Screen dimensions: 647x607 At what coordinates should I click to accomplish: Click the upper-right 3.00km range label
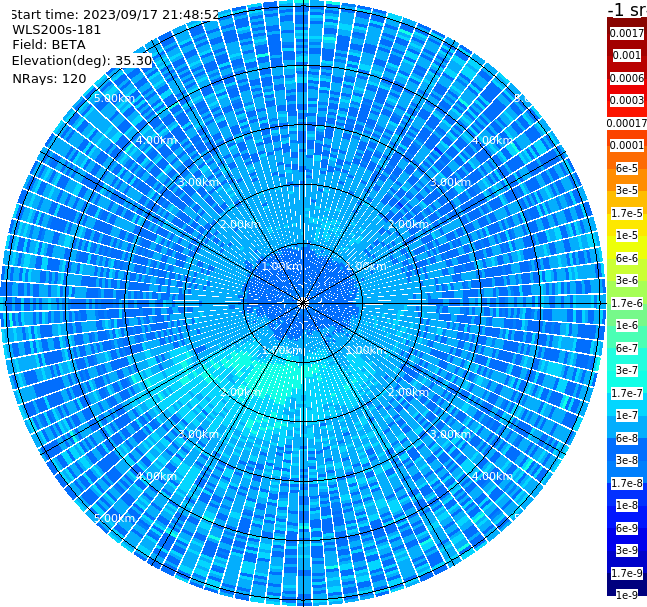450,182
